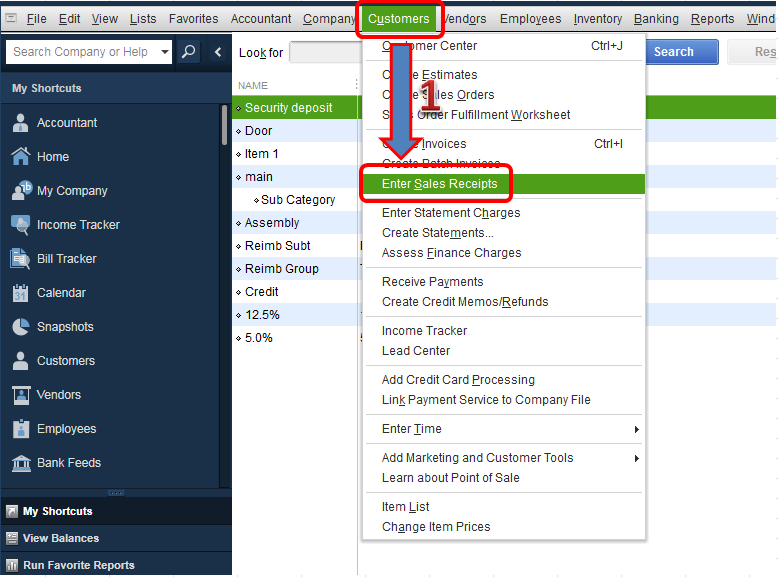Select the Door item row
This screenshot has width=778, height=577.
pyautogui.click(x=295, y=130)
